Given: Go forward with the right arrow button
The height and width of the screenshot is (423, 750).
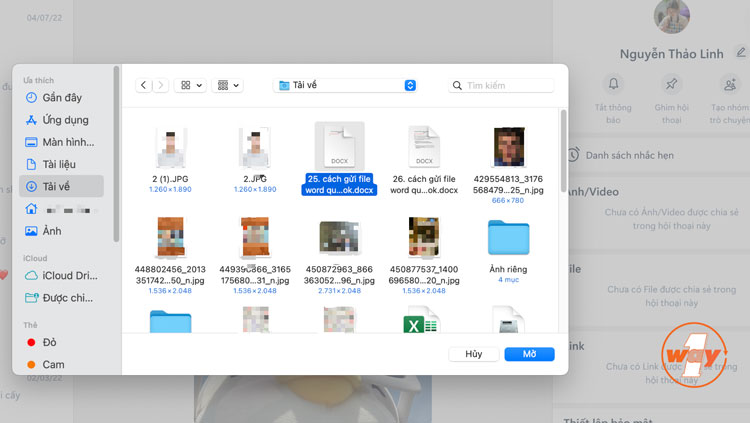Looking at the screenshot, I should 161,85.
